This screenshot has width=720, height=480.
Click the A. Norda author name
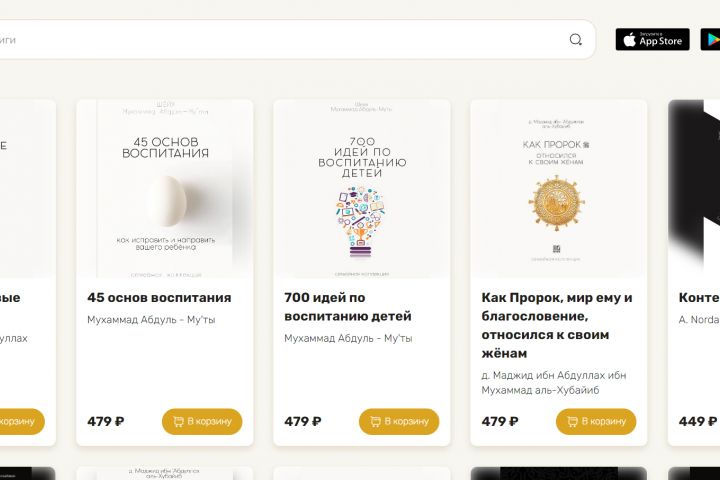click(x=699, y=320)
